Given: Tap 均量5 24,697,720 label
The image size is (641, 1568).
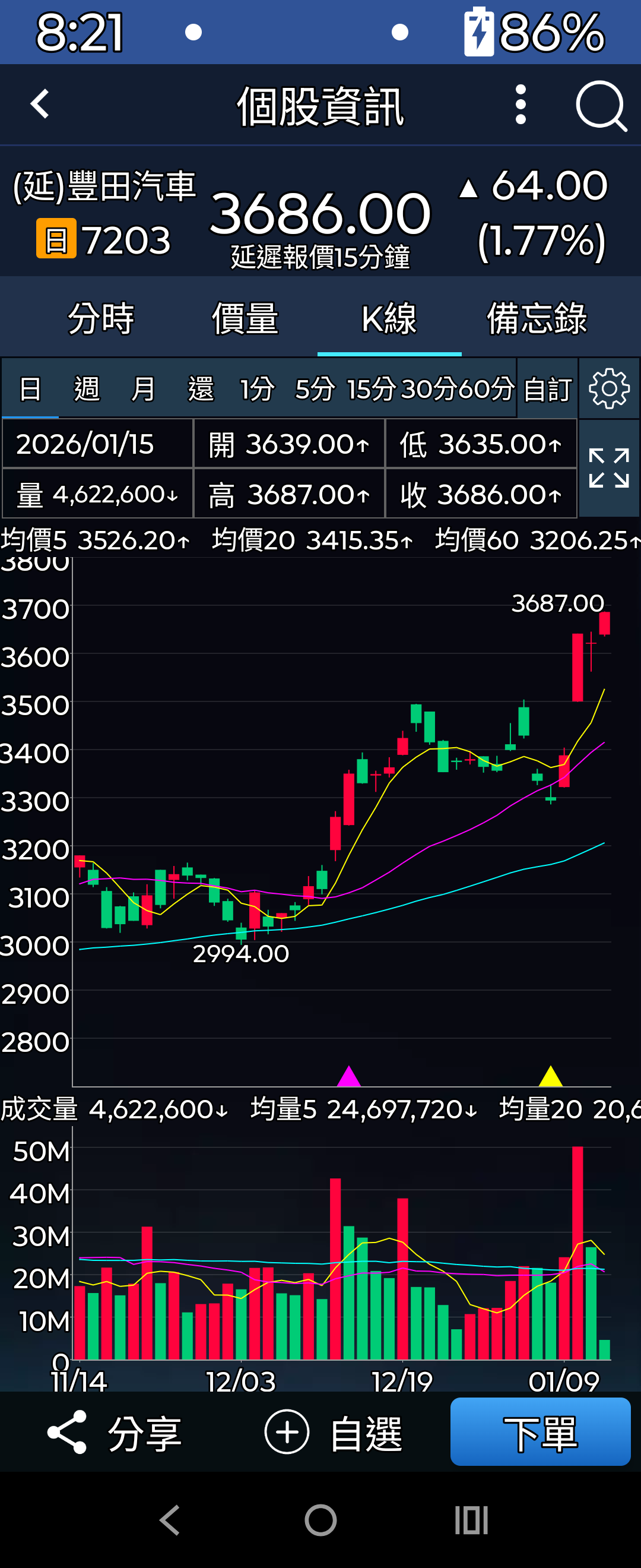Looking at the screenshot, I should click(364, 1109).
